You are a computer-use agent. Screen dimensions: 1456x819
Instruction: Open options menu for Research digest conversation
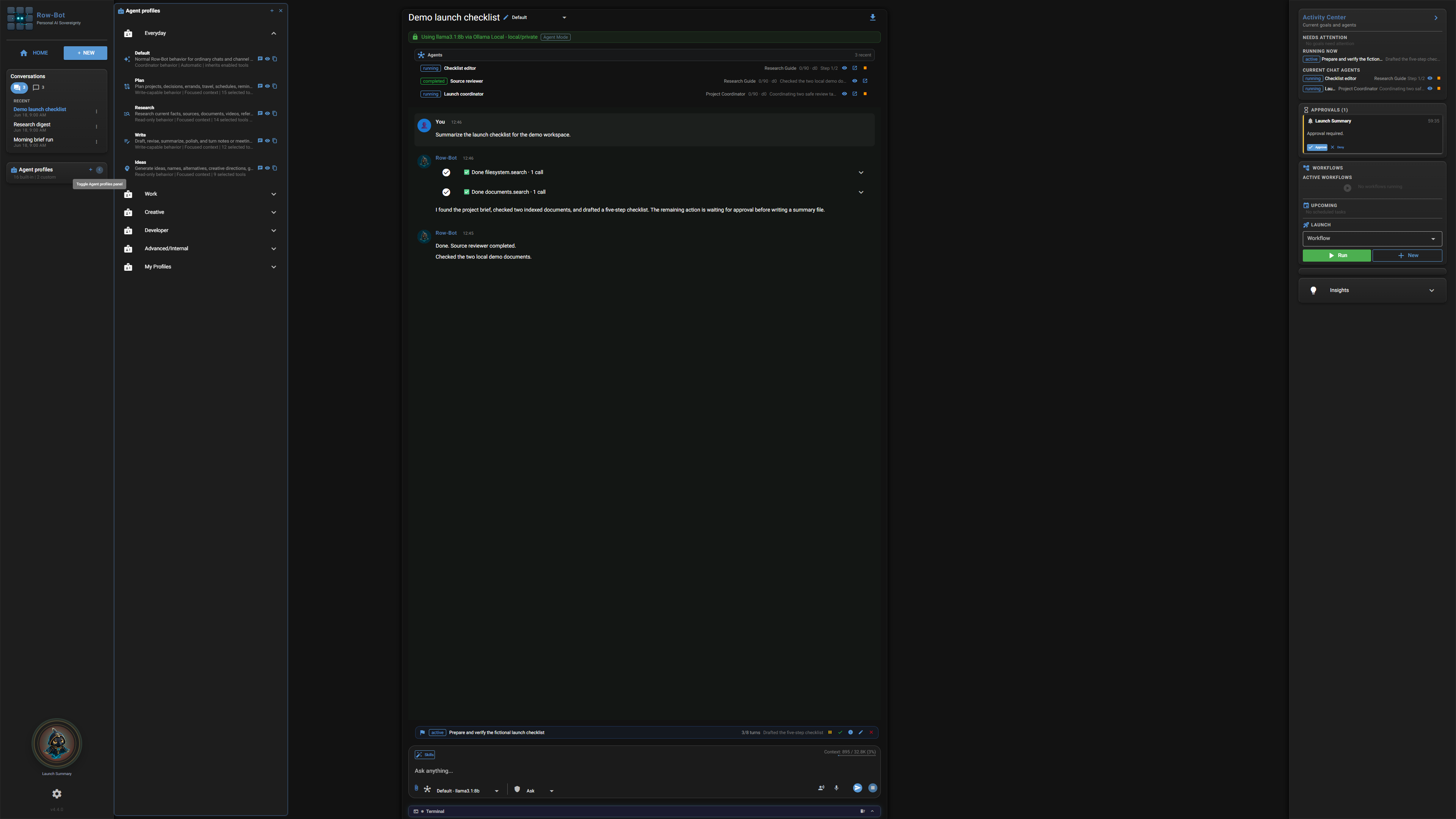tap(97, 127)
